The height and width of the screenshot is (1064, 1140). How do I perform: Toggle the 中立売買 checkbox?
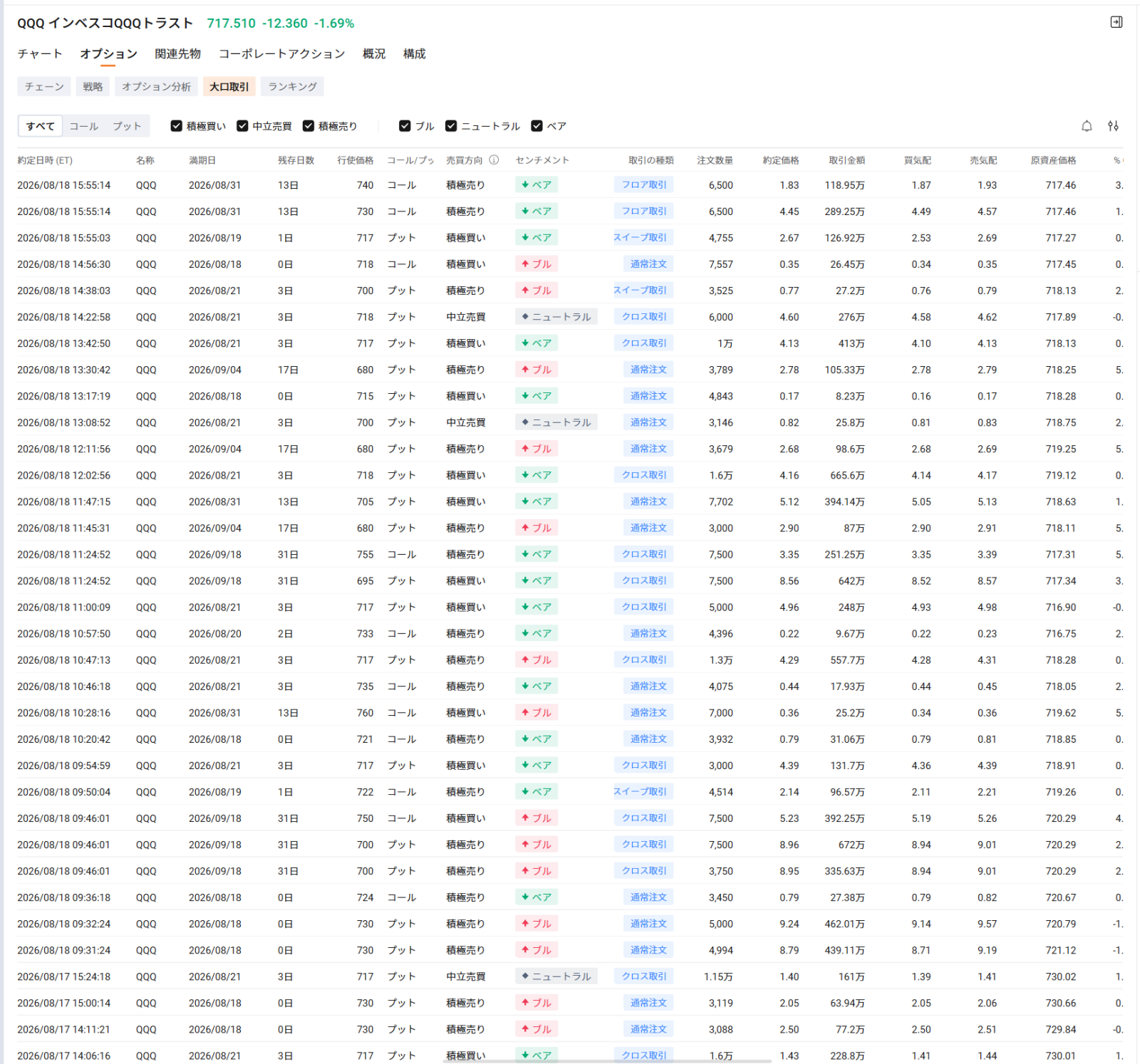click(x=242, y=126)
